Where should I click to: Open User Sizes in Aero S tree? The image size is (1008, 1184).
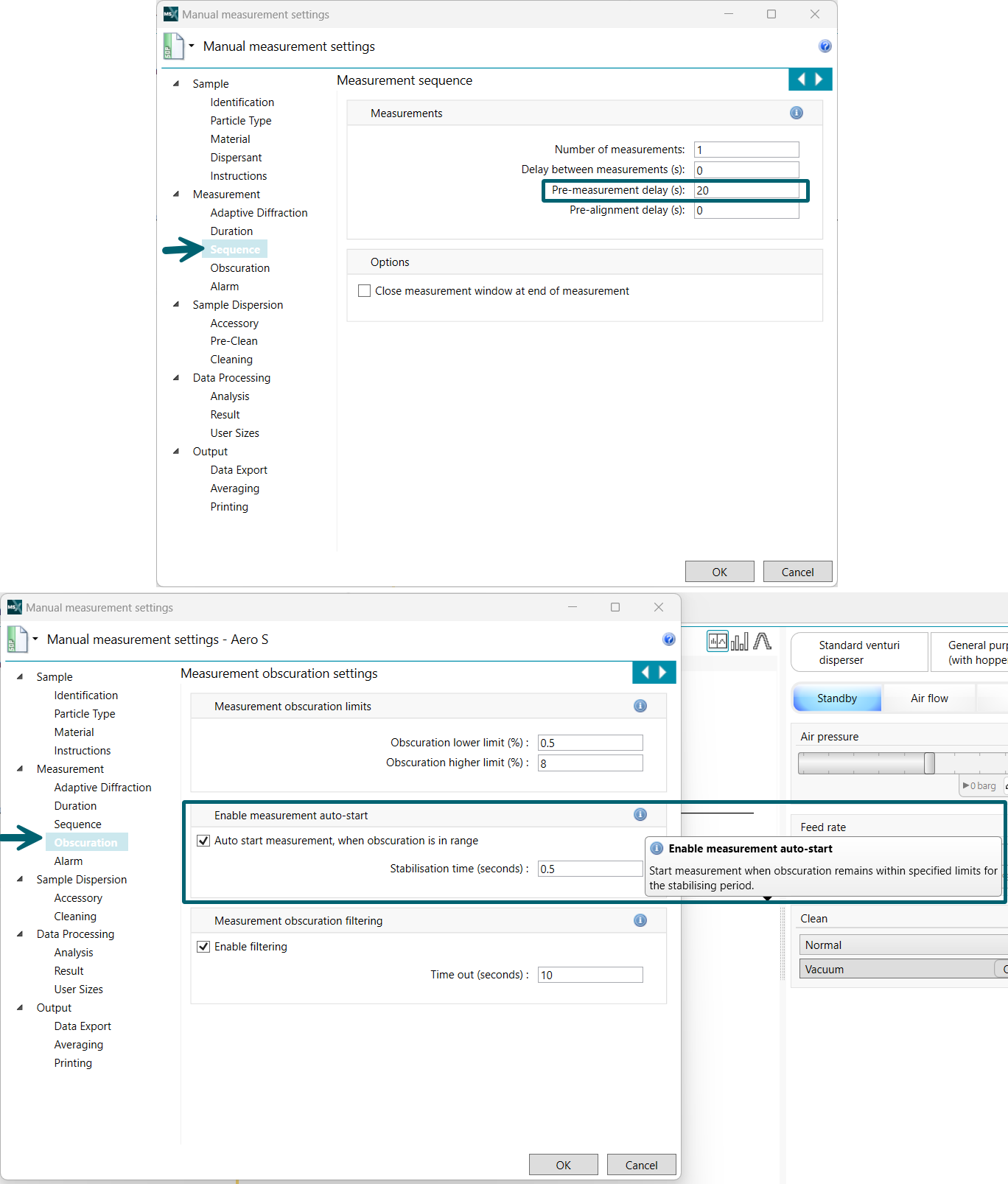(78, 989)
